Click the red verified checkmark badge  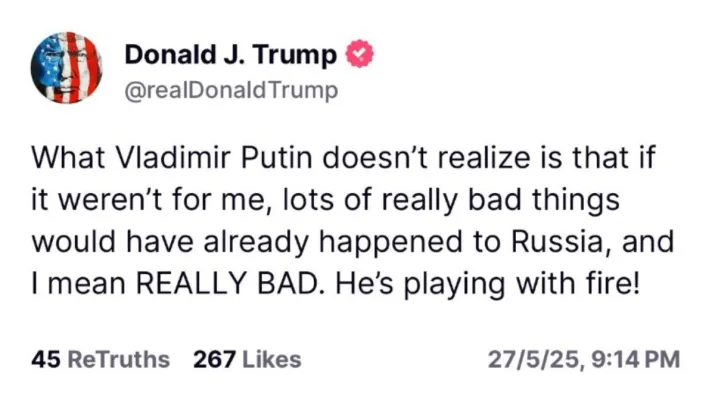[x=360, y=54]
